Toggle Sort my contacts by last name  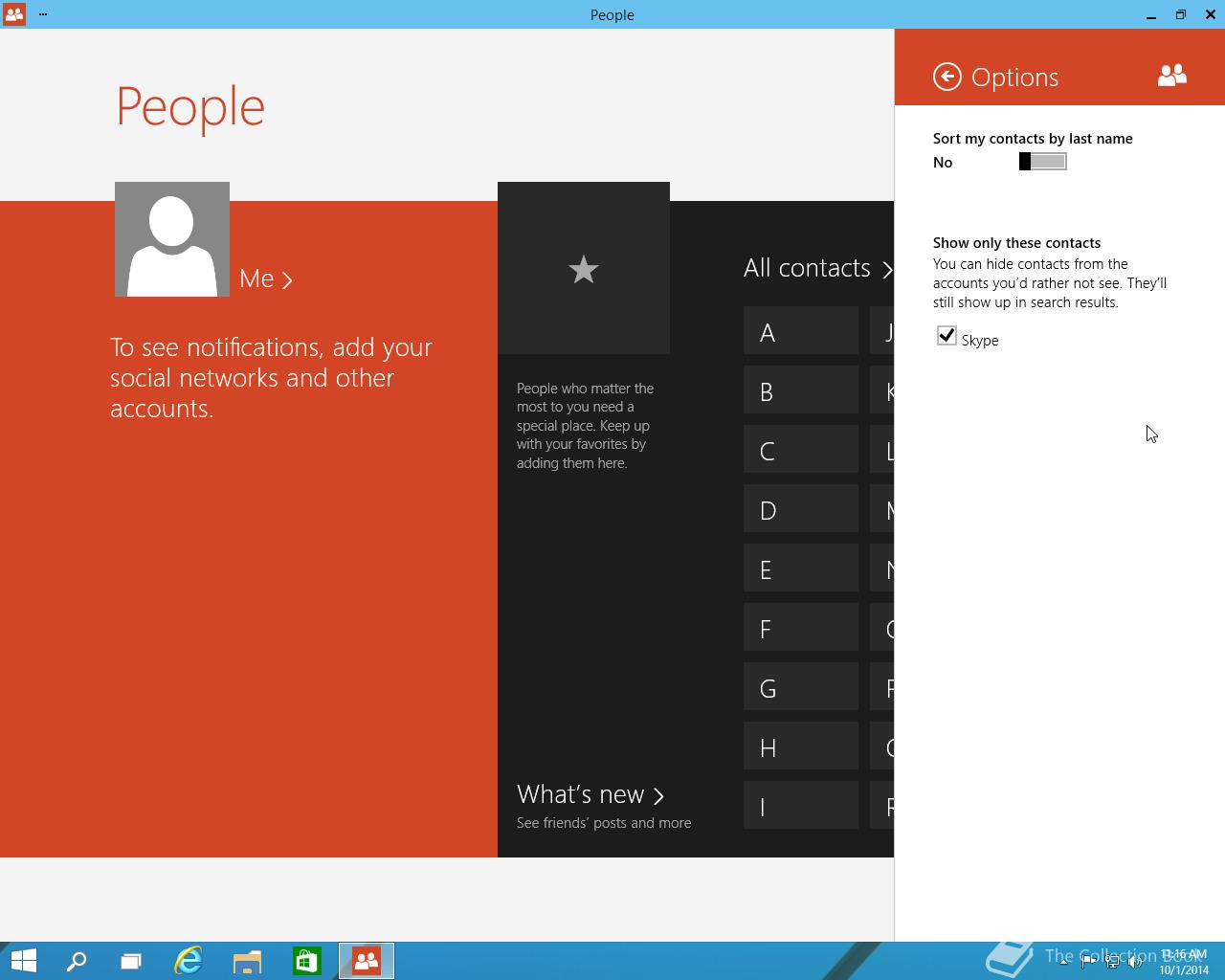[x=1042, y=162]
